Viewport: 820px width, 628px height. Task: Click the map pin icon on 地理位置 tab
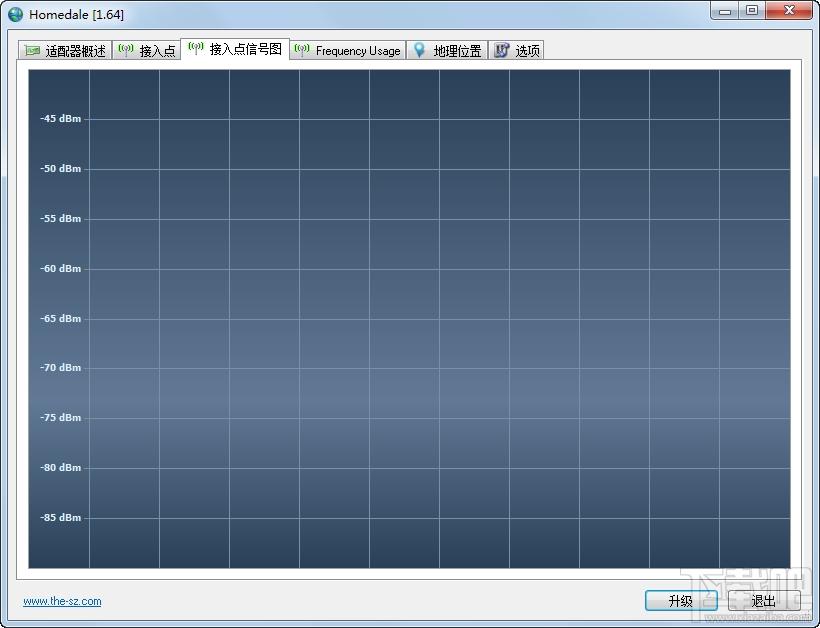tap(419, 51)
